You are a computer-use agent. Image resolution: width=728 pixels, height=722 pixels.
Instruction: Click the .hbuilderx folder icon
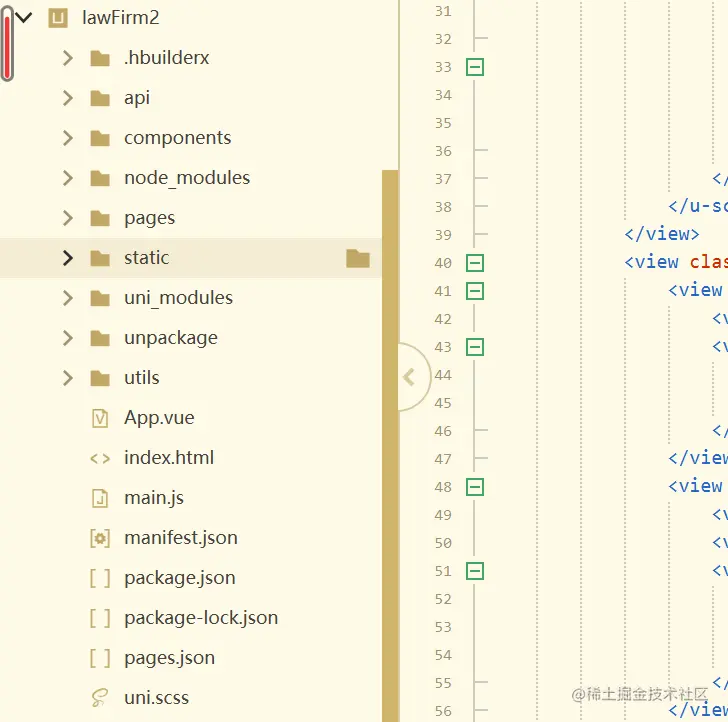(x=100, y=59)
